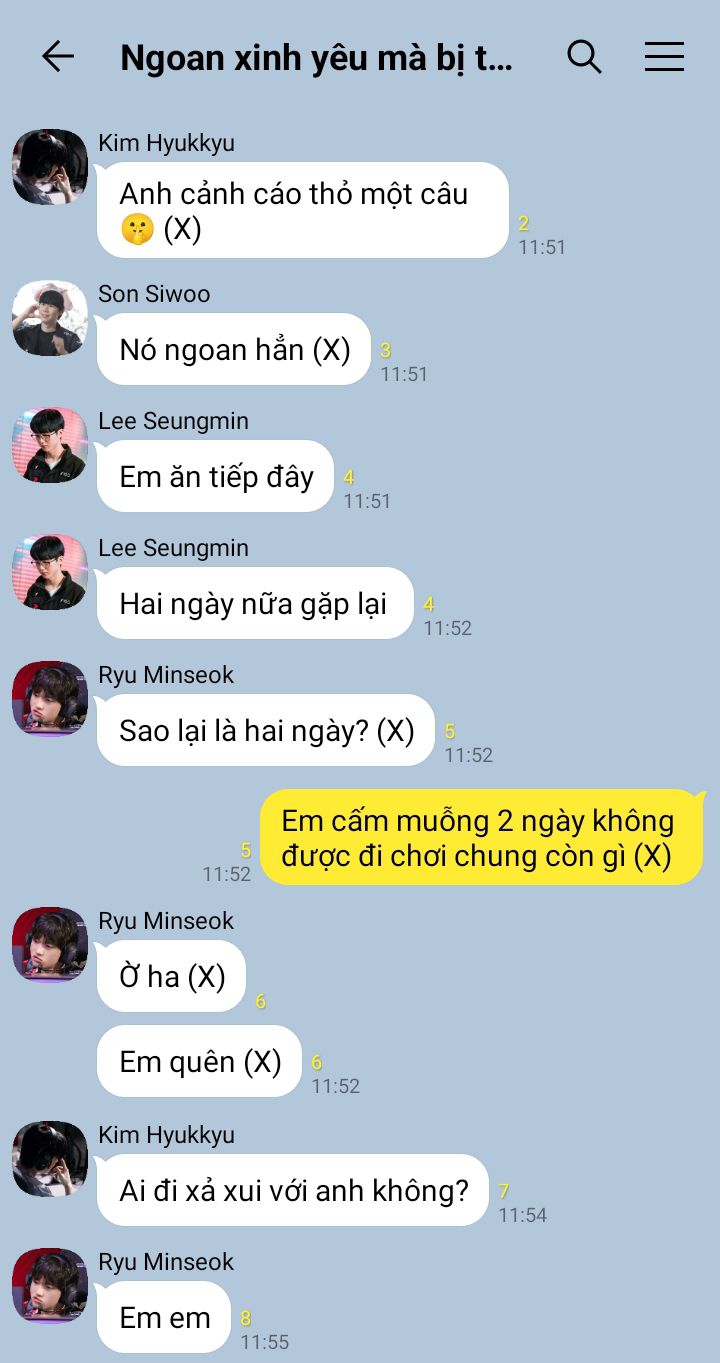
Task: Tap Son Siwoo's profile picture
Action: click(50, 318)
